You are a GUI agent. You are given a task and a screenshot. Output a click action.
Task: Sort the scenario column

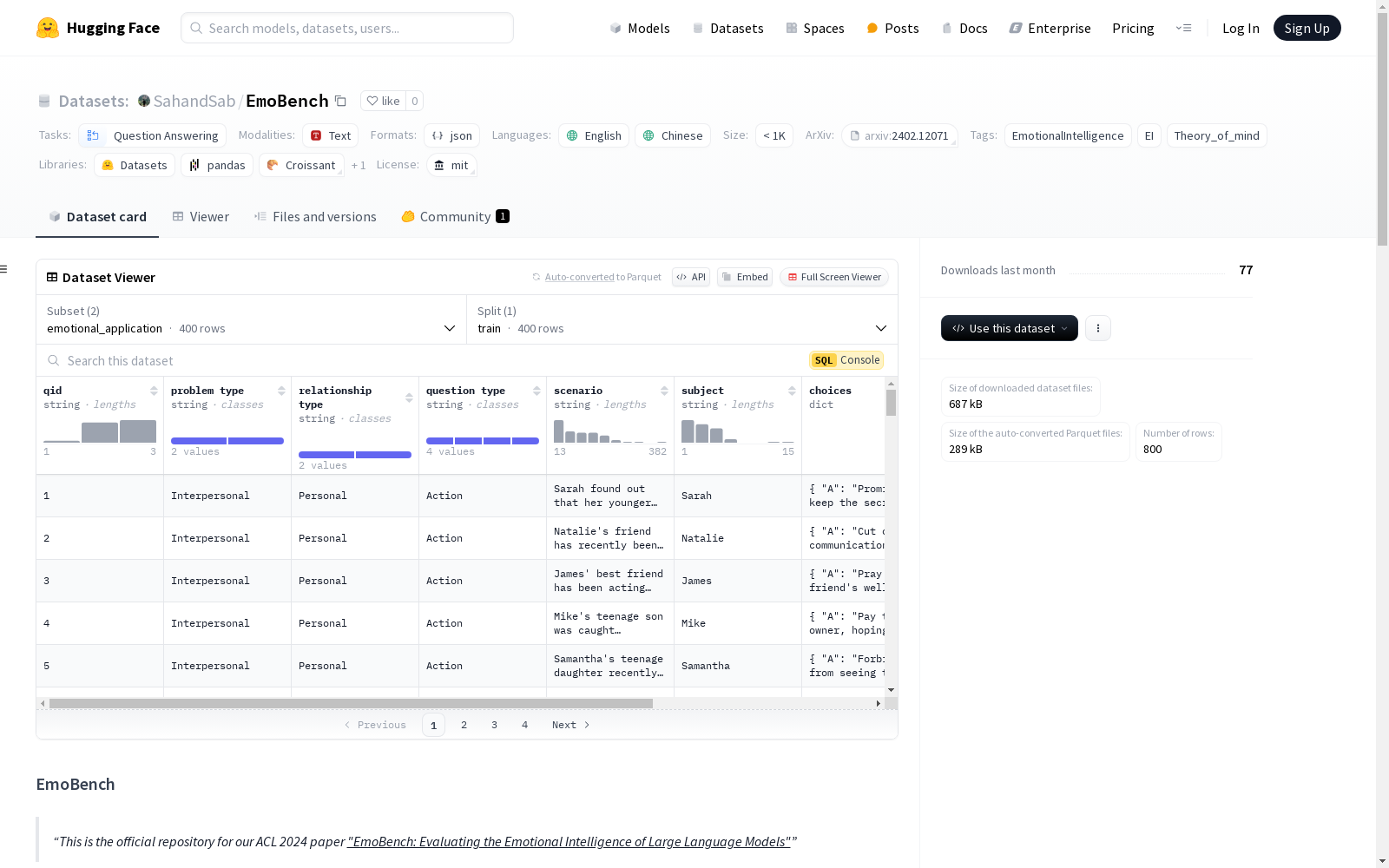tap(664, 391)
